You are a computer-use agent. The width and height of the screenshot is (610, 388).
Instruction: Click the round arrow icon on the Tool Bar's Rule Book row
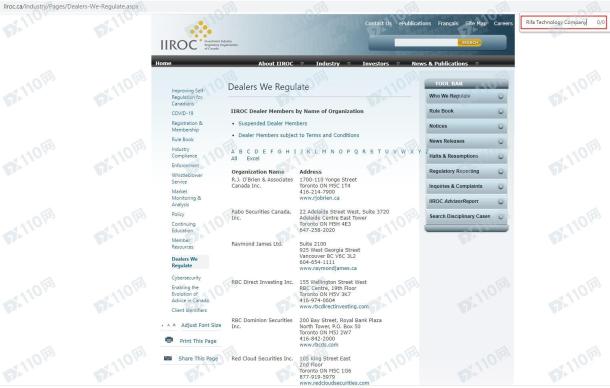tap(501, 111)
